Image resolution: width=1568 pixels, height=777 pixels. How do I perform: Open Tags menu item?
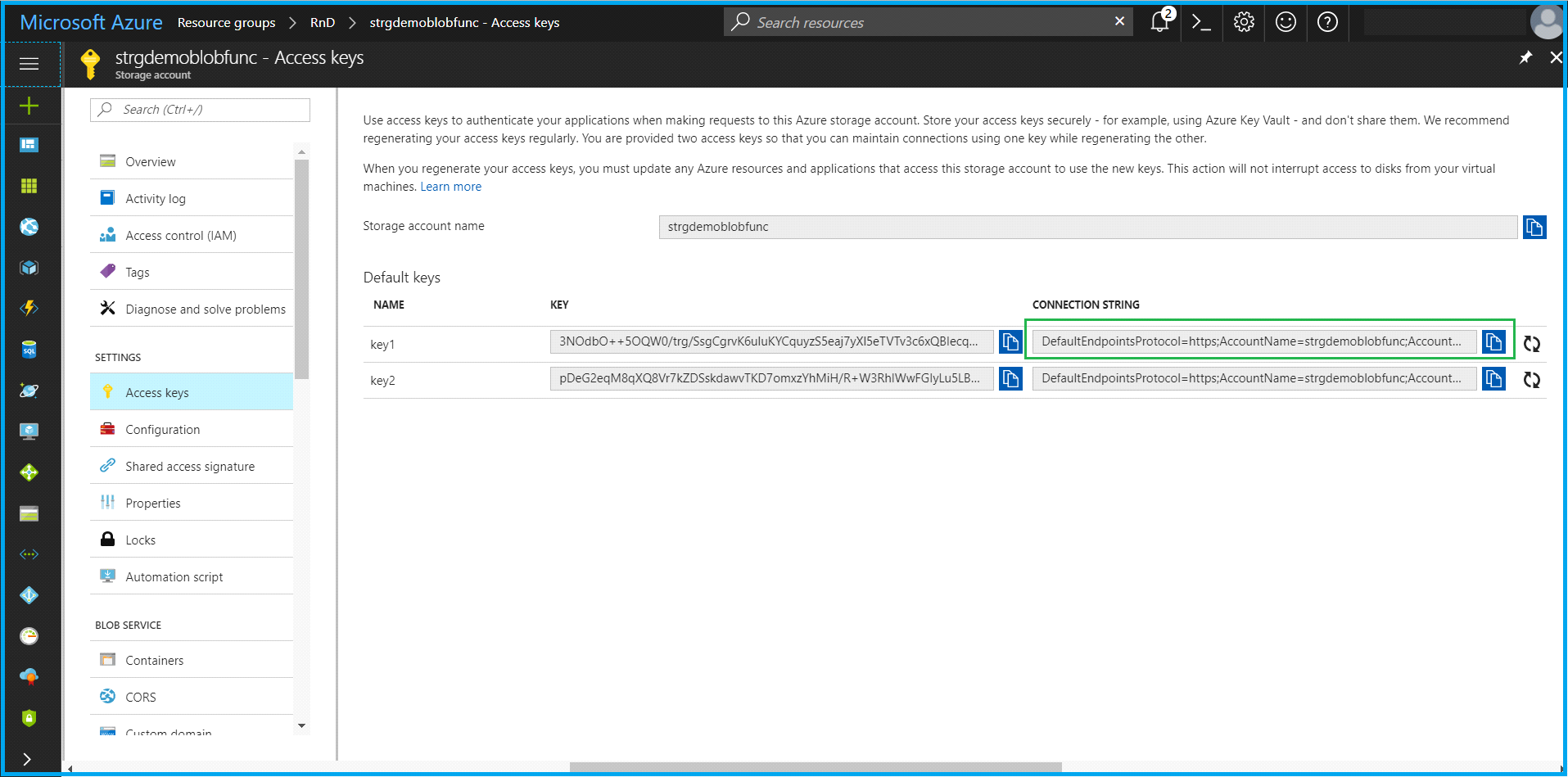pos(192,272)
